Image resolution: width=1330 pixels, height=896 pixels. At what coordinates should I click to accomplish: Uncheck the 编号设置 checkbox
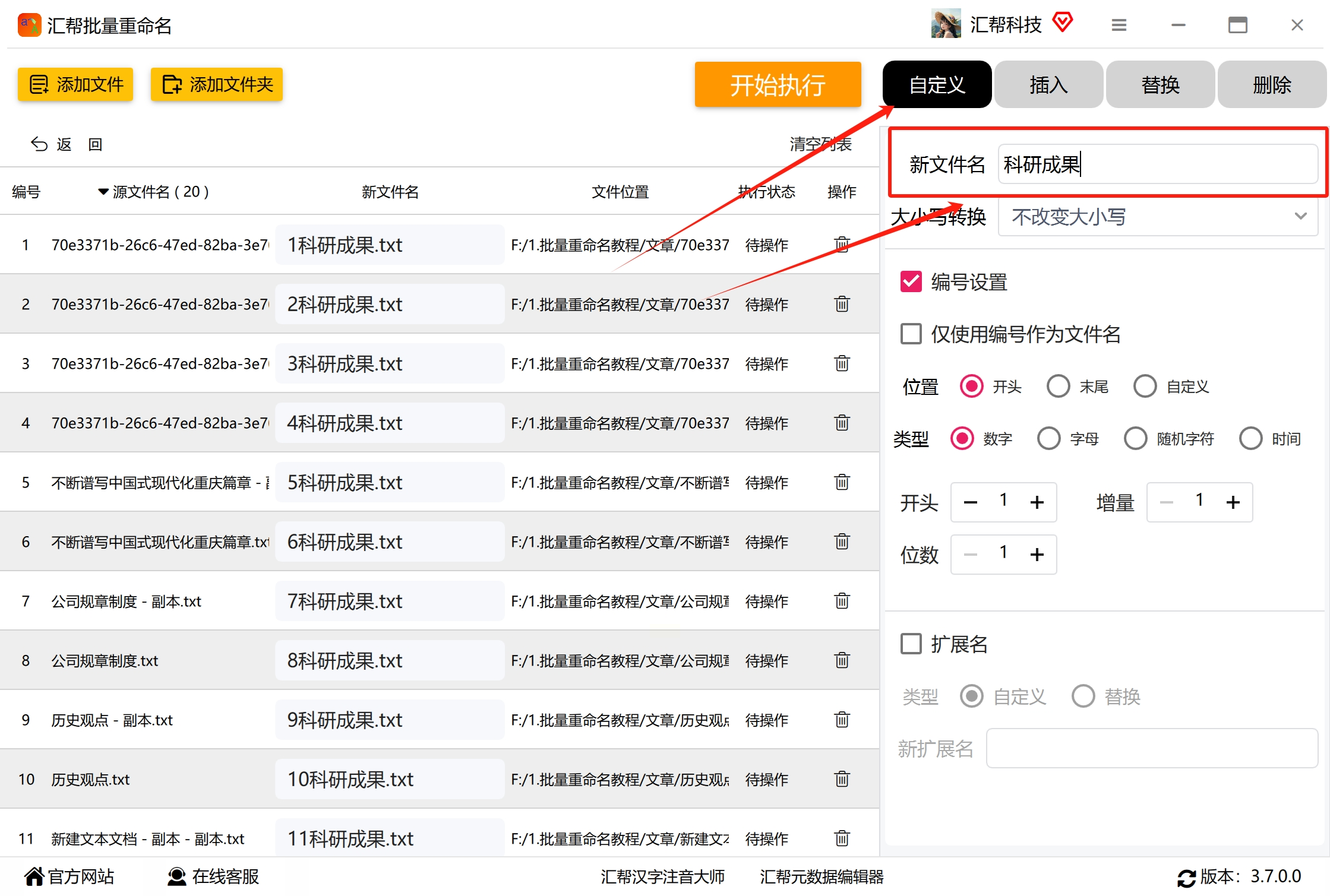coord(911,281)
